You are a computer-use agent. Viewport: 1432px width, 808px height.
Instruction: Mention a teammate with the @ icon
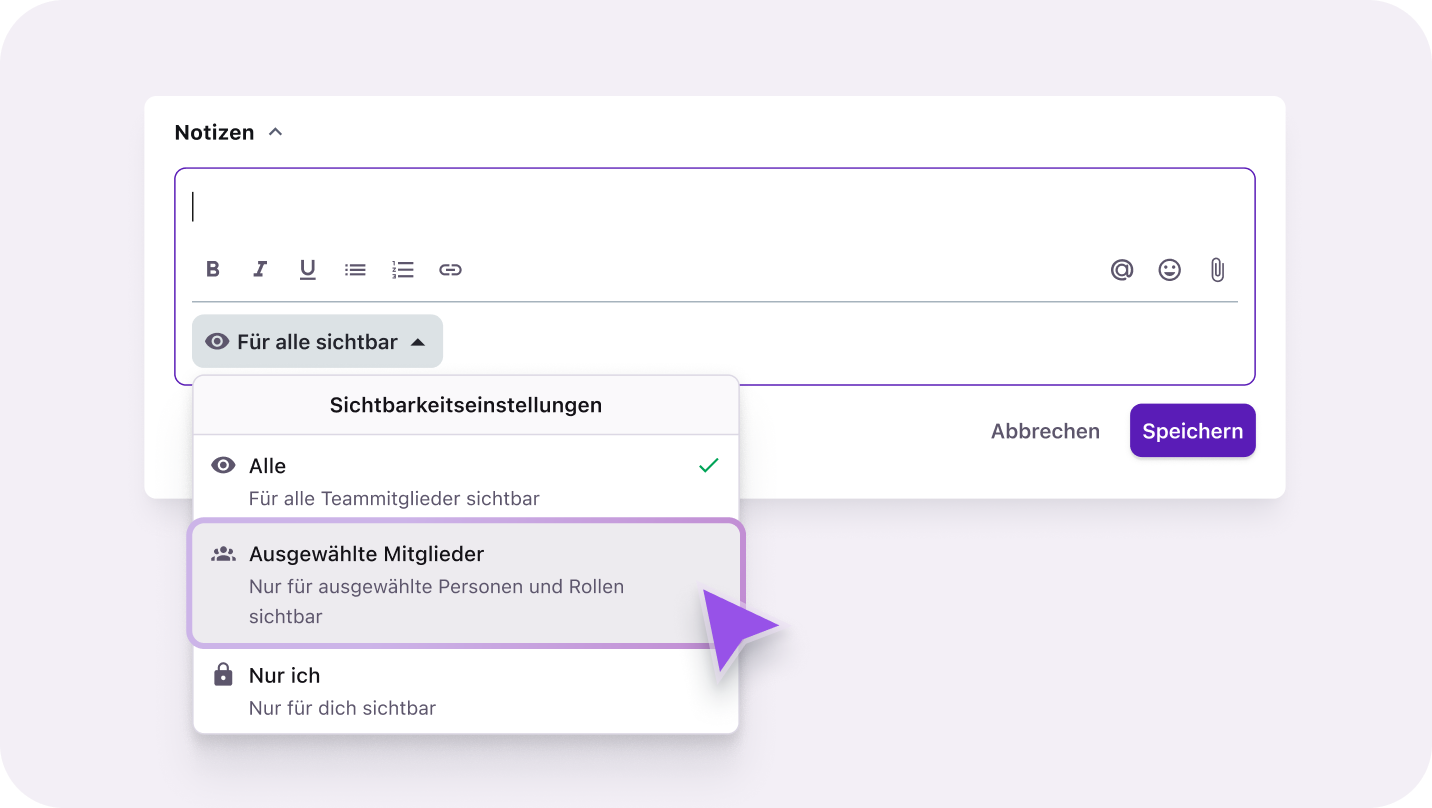1122,269
